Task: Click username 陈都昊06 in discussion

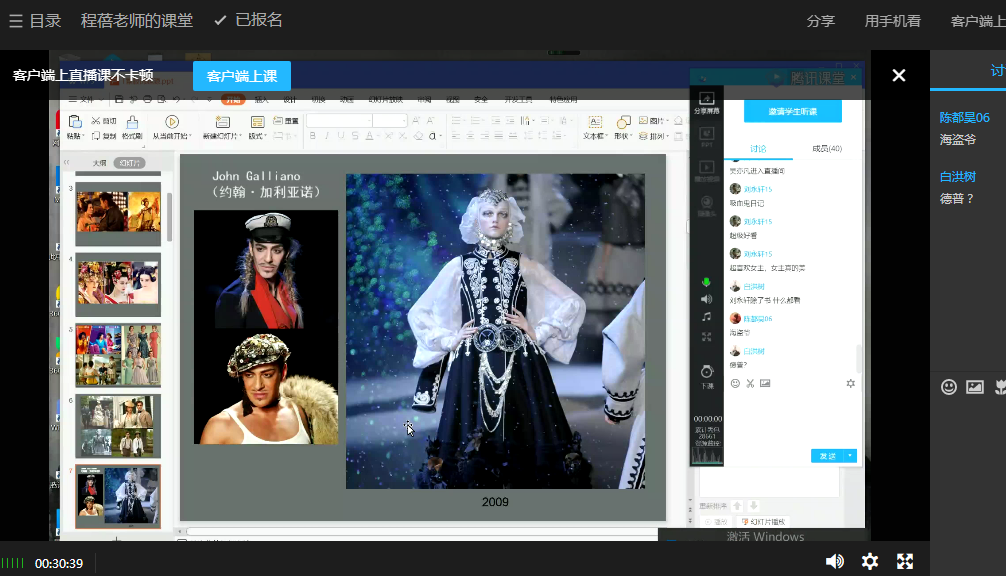Action: click(x=964, y=117)
